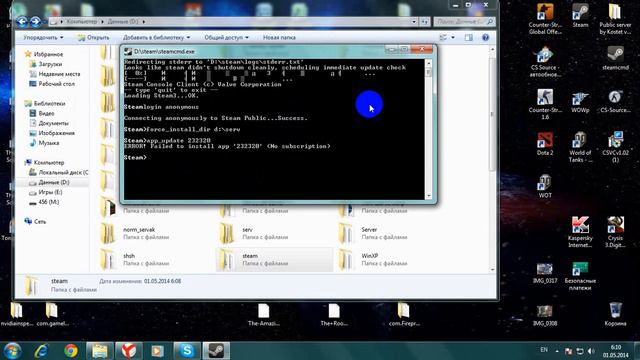The image size is (640, 360).
Task: Open the WOT desktop shortcut
Action: click(x=545, y=187)
